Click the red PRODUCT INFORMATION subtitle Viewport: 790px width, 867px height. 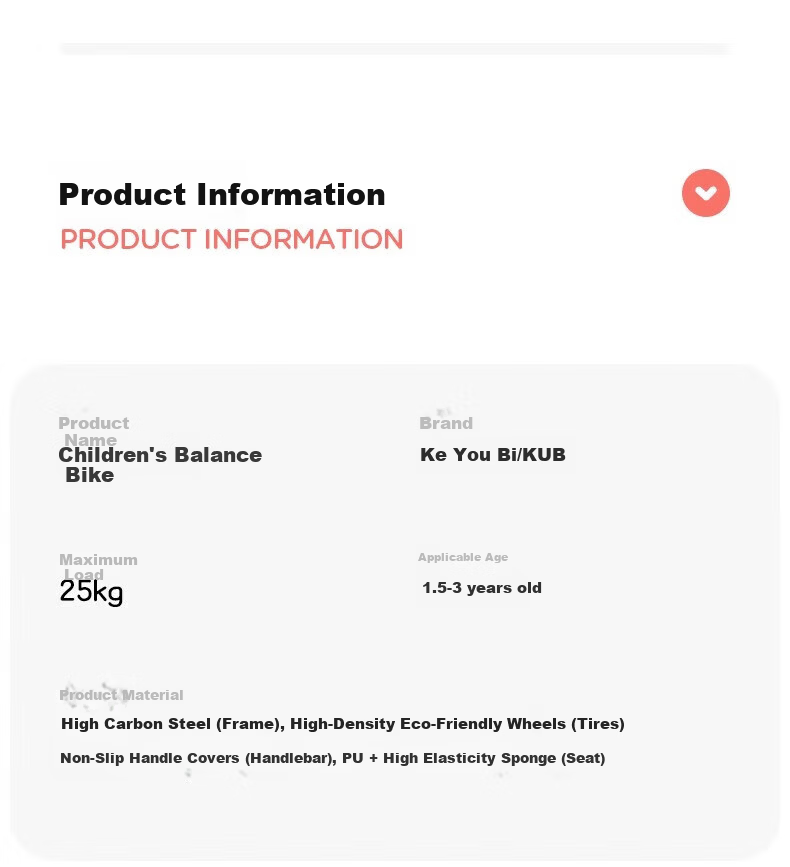231,239
